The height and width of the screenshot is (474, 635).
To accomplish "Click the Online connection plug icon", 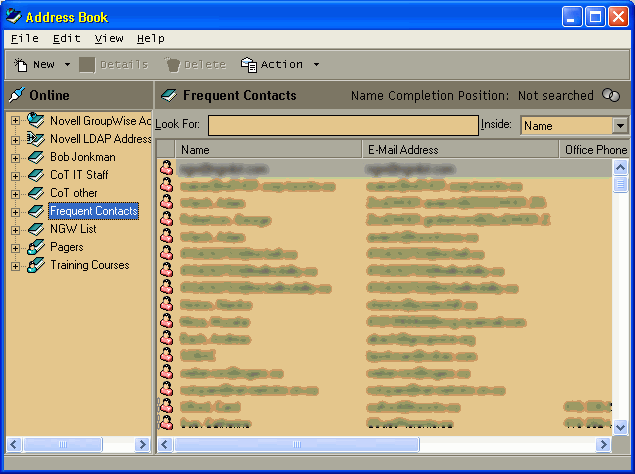I will [x=16, y=95].
